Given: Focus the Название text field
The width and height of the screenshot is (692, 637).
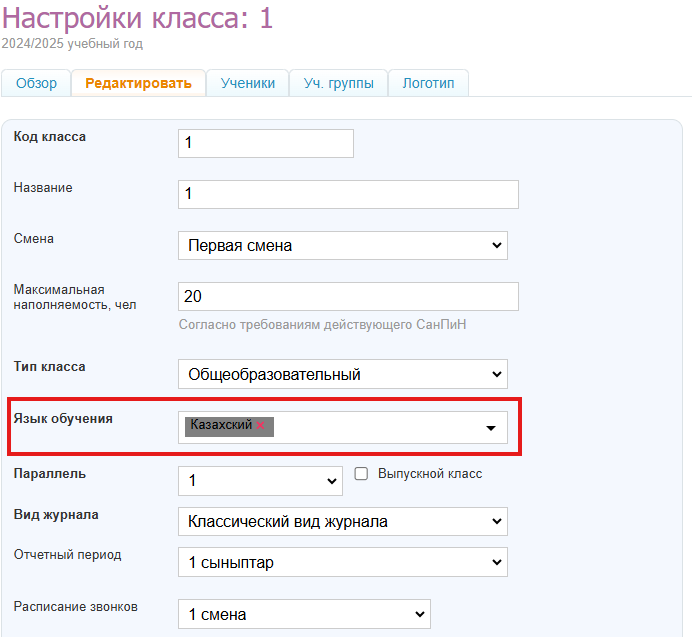Looking at the screenshot, I should pos(347,194).
